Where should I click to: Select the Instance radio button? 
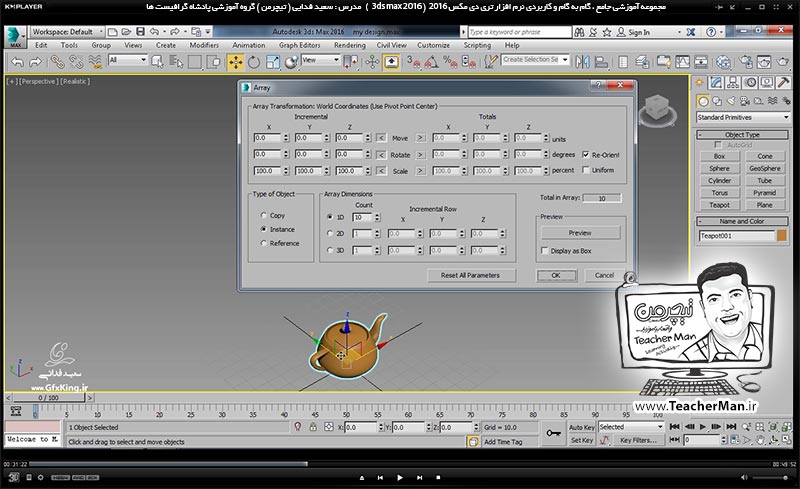point(263,229)
